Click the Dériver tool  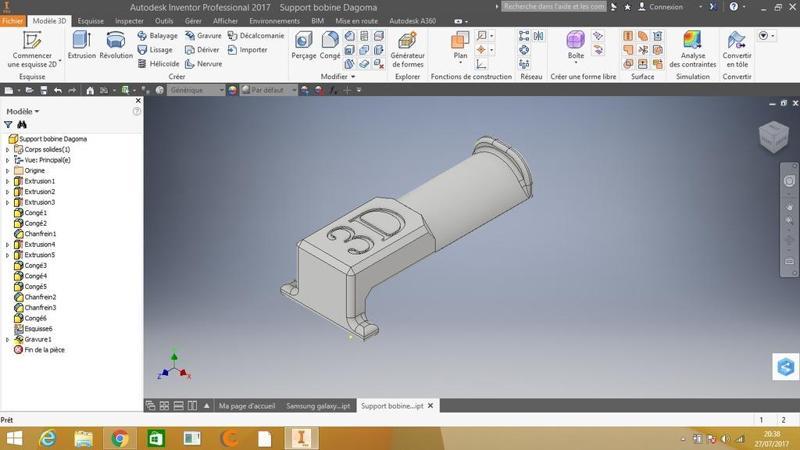tap(202, 49)
